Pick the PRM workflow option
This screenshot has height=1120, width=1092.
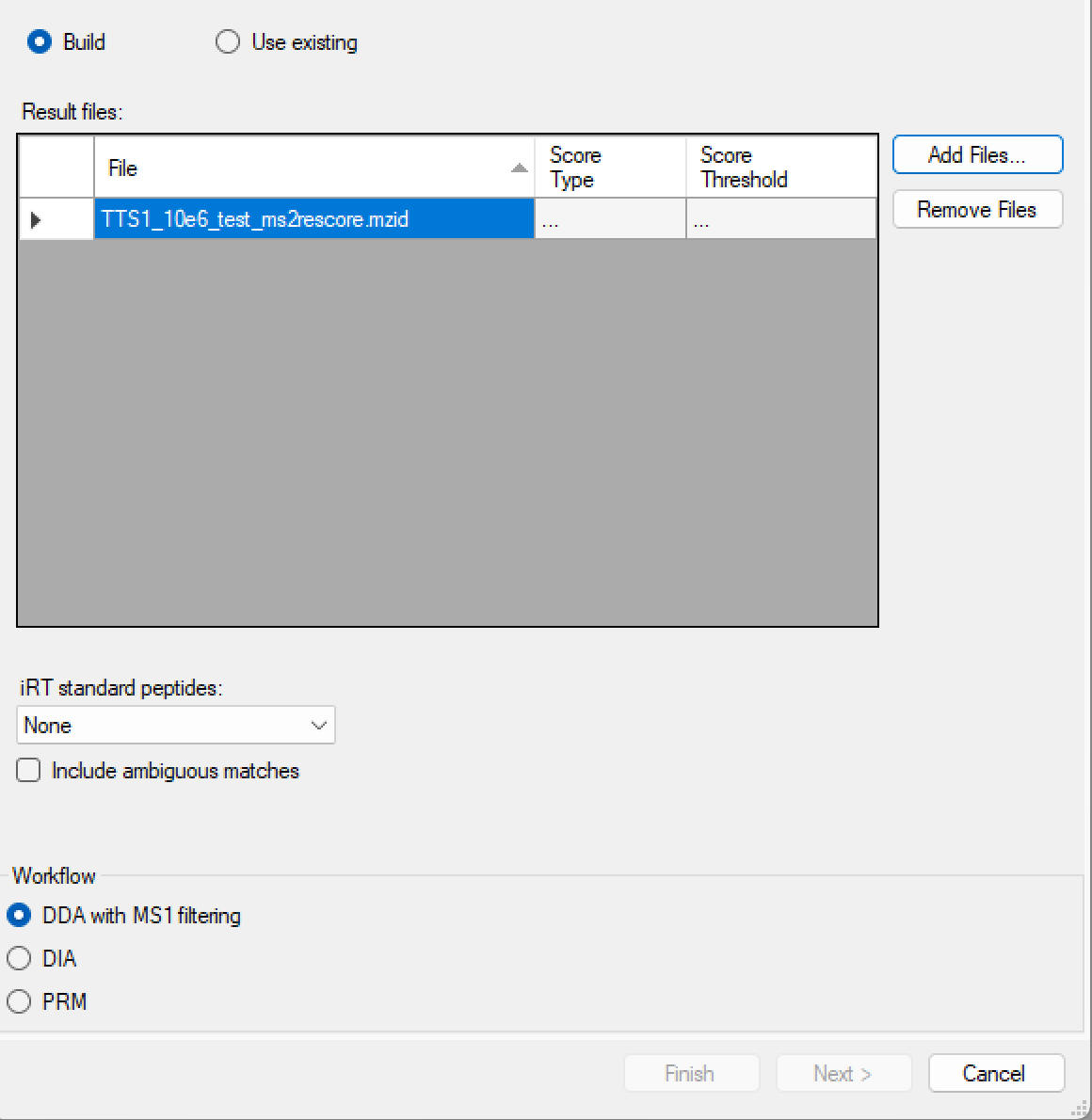19,1001
